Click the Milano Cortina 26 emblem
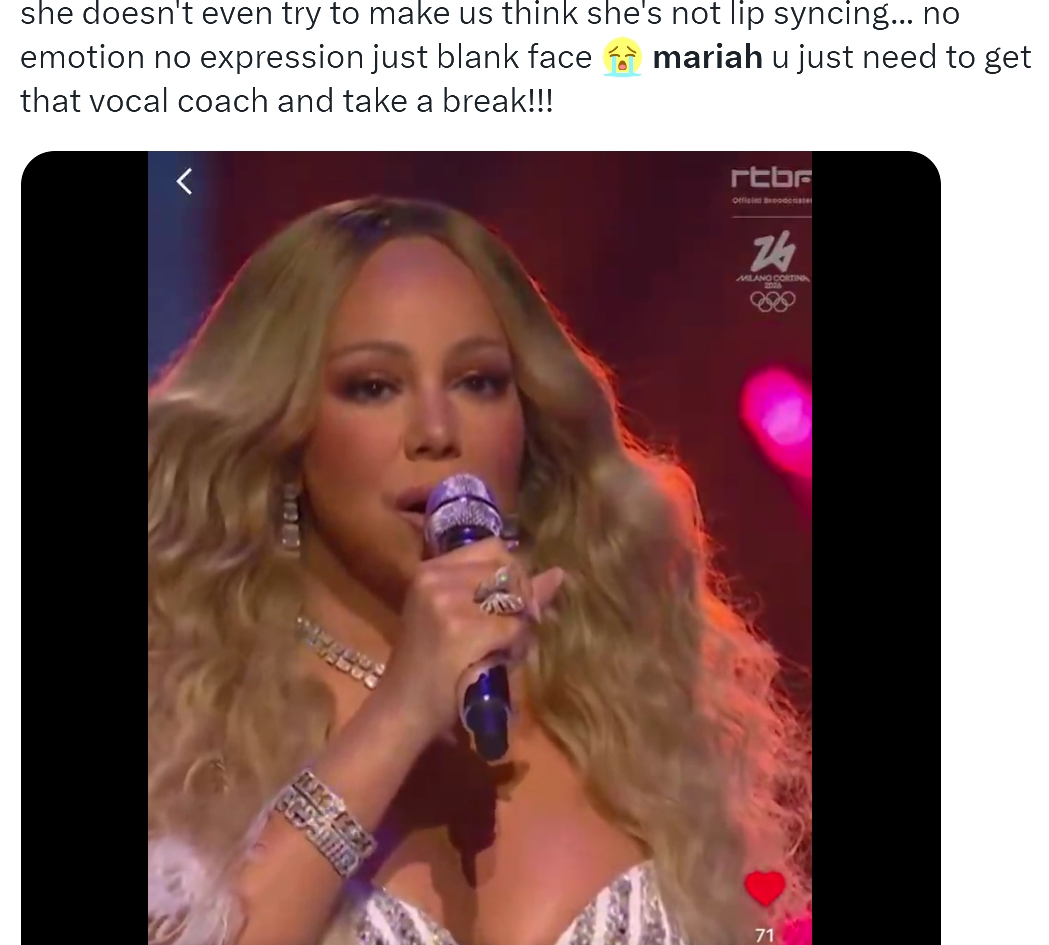Image resolution: width=1049 pixels, height=945 pixels. [773, 257]
